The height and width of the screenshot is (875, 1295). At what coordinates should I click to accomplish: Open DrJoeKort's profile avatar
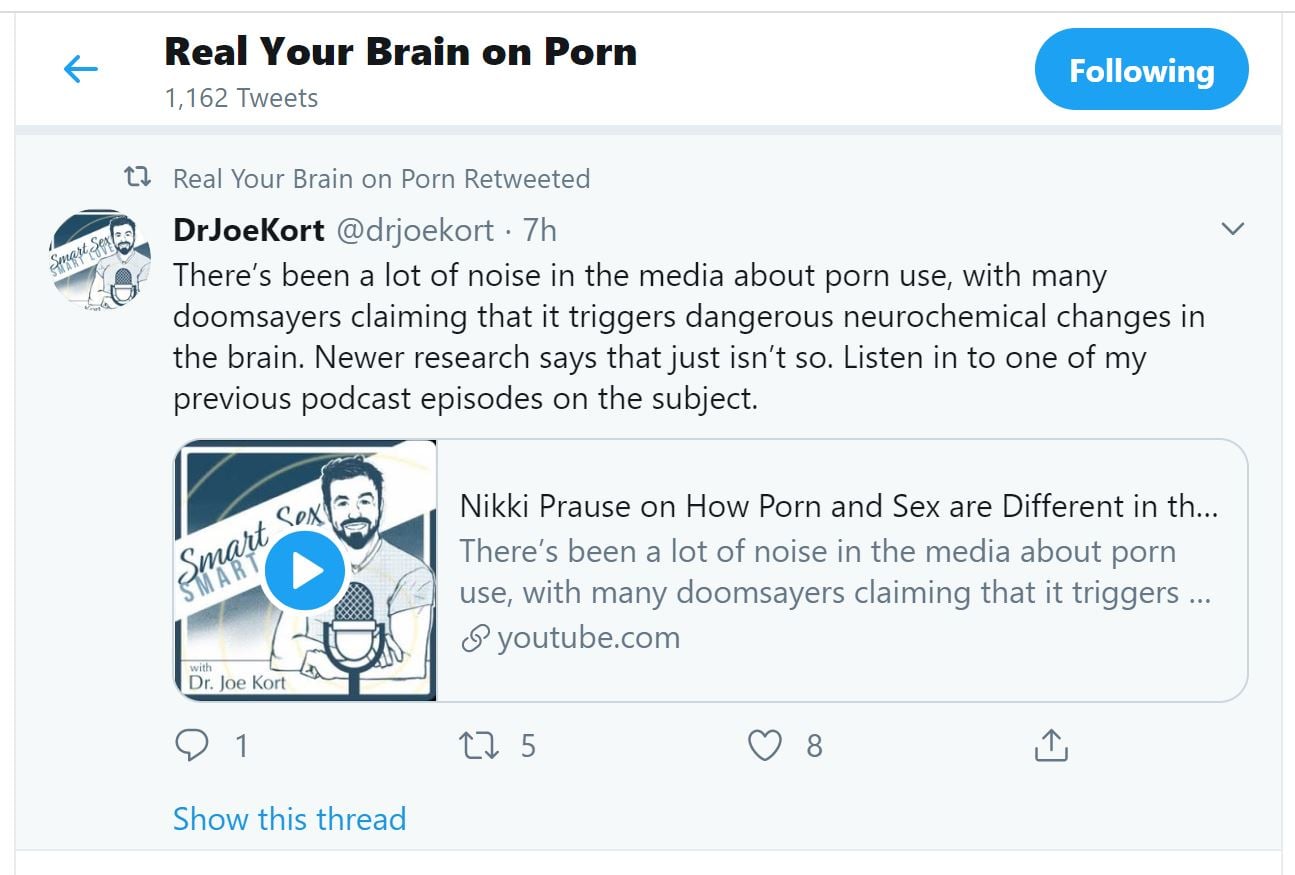[x=100, y=260]
